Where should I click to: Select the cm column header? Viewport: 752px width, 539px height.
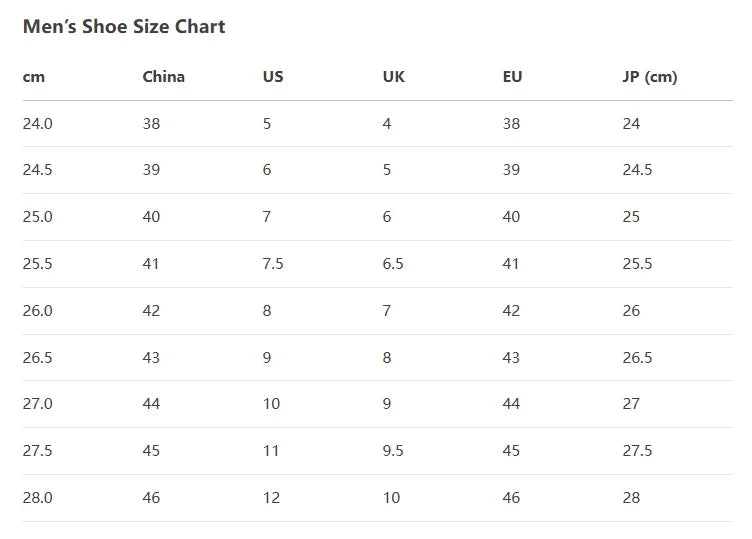[x=34, y=77]
